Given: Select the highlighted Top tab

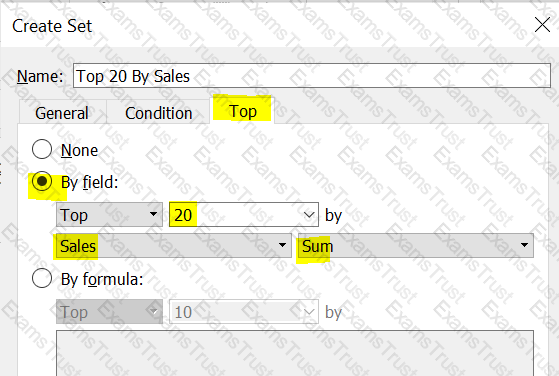Looking at the screenshot, I should click(242, 111).
